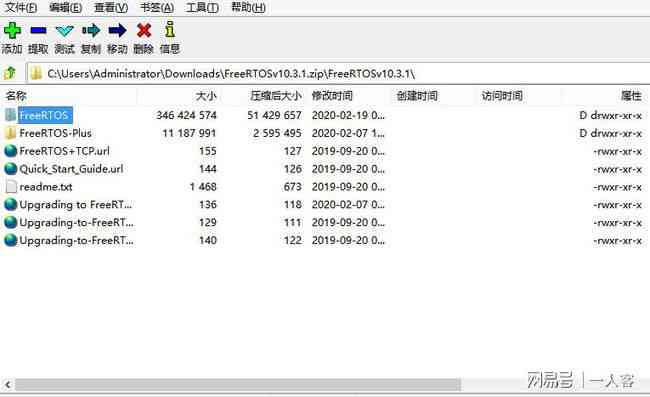Go up one folder with the up-arrow icon
The height and width of the screenshot is (397, 650).
click(x=10, y=73)
